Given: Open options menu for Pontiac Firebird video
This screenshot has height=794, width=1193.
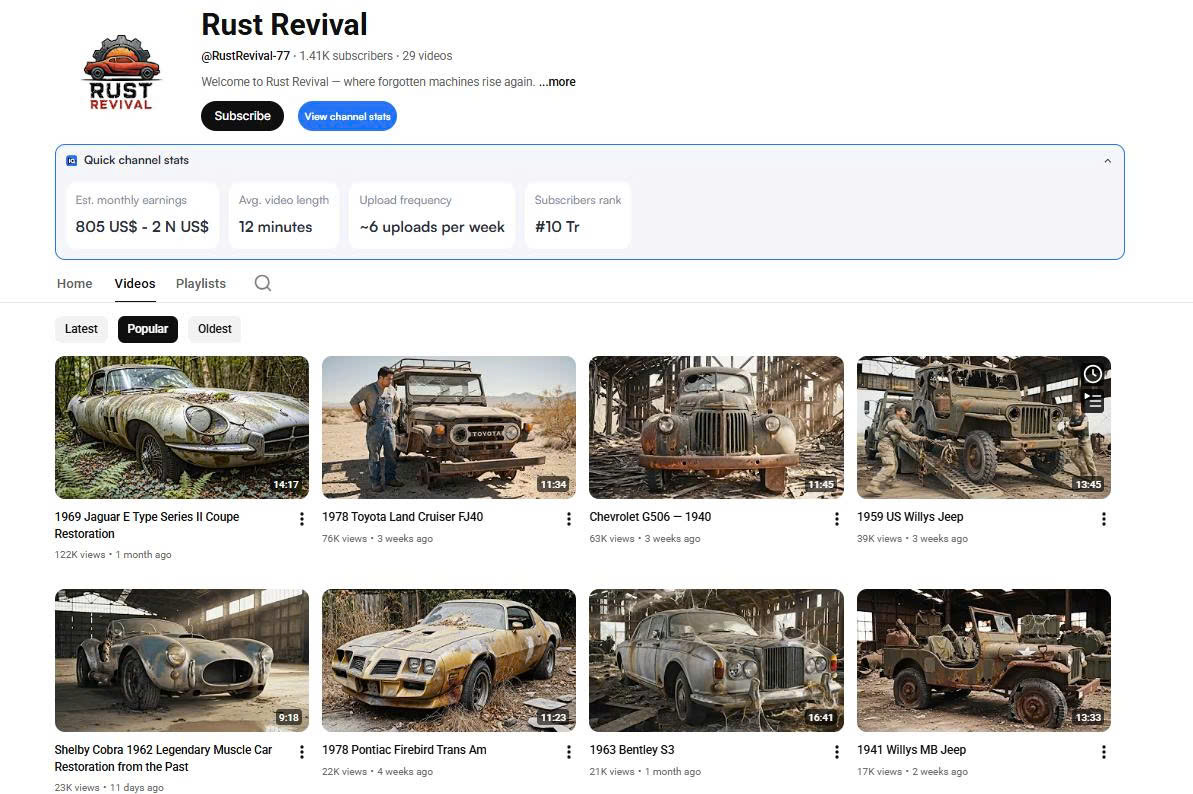Looking at the screenshot, I should click(569, 752).
